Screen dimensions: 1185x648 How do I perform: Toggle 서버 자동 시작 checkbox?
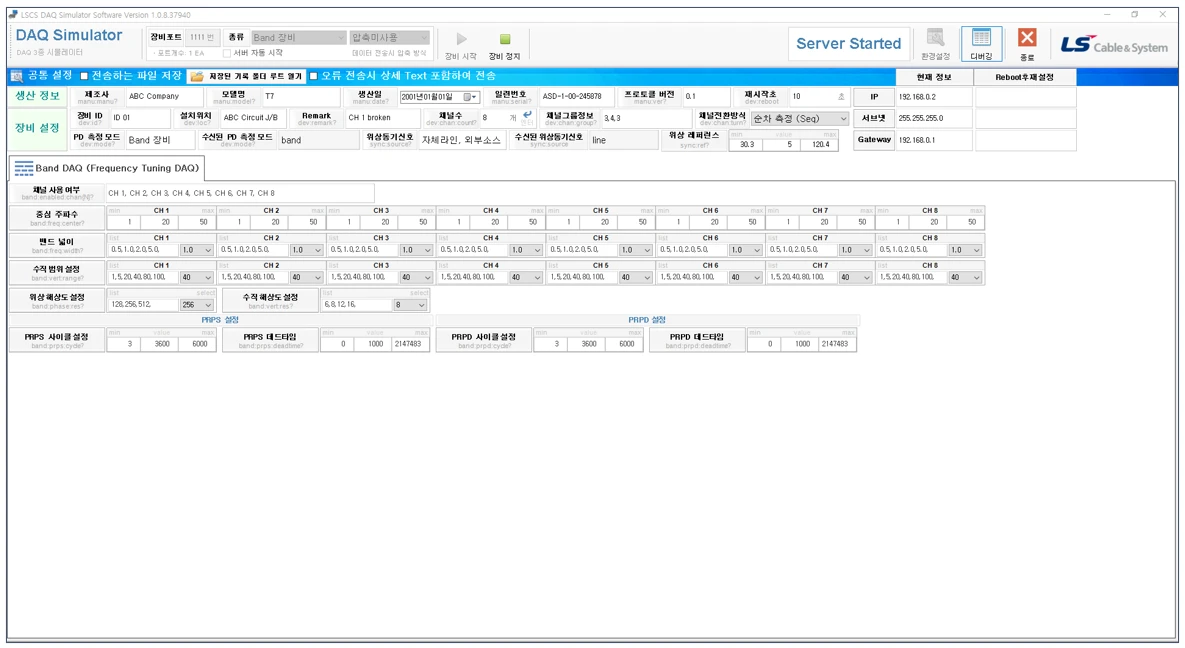(227, 53)
